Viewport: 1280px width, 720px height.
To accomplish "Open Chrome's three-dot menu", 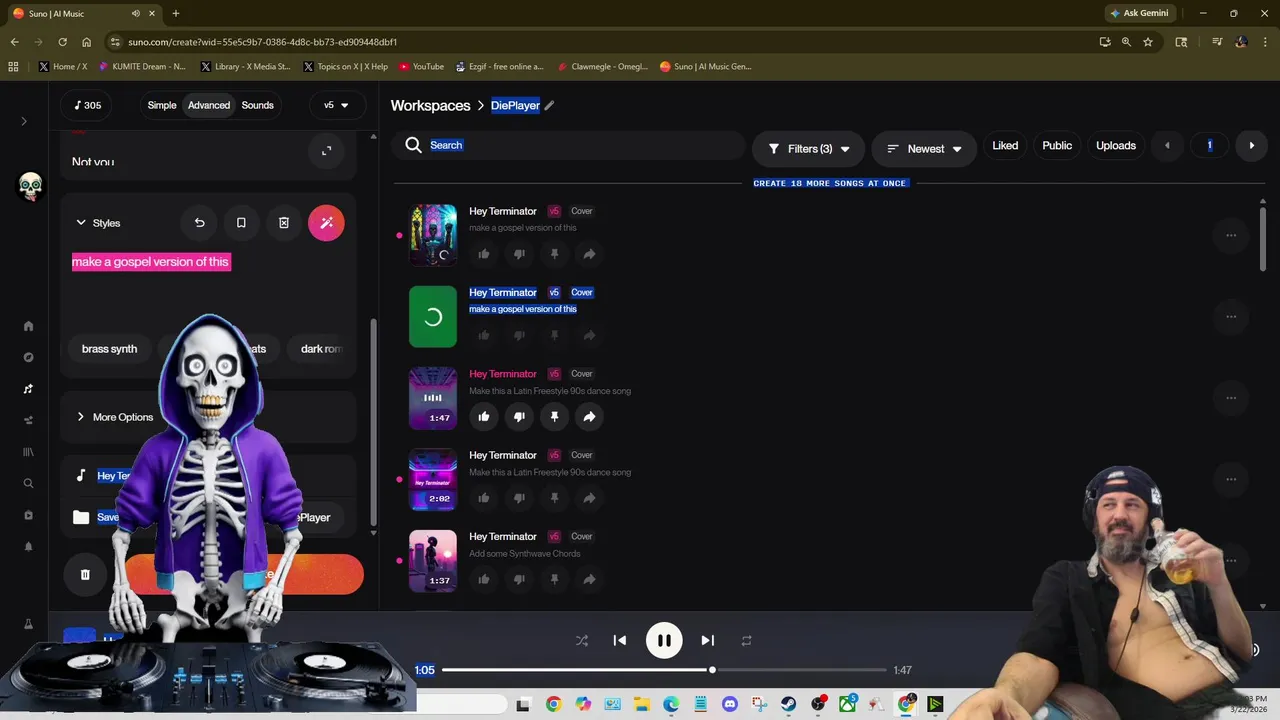I will 1266,42.
